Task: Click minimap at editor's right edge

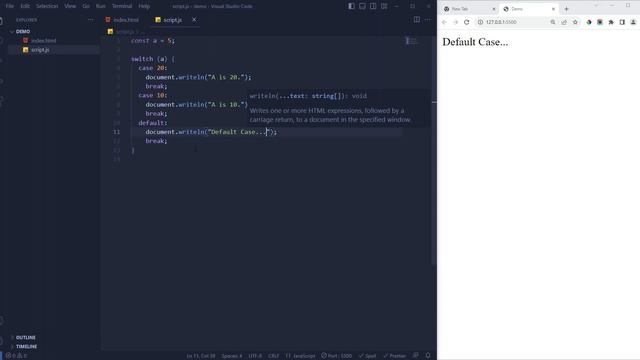Action: click(x=411, y=41)
